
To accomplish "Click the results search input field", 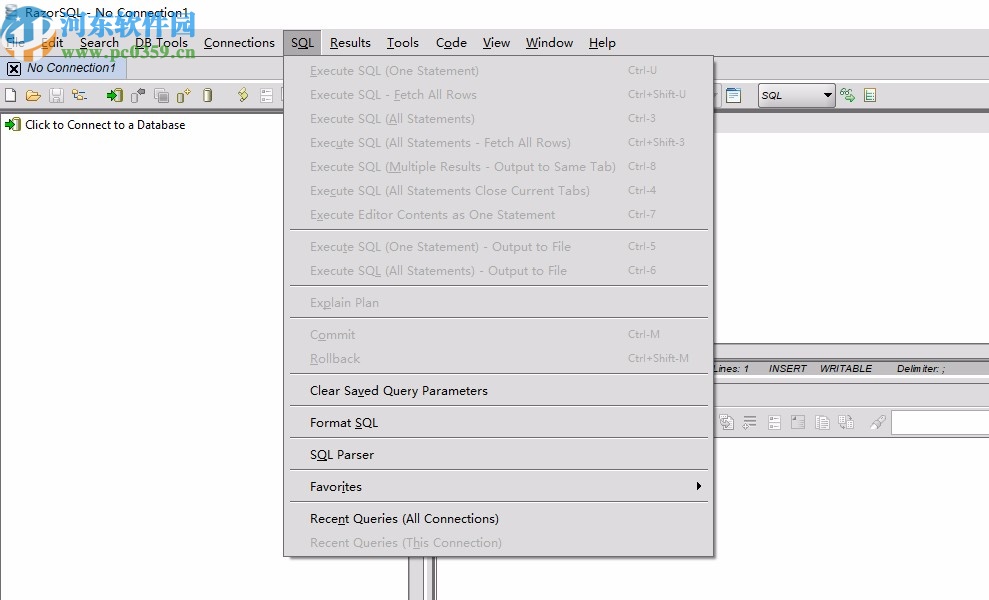I will 940,423.
